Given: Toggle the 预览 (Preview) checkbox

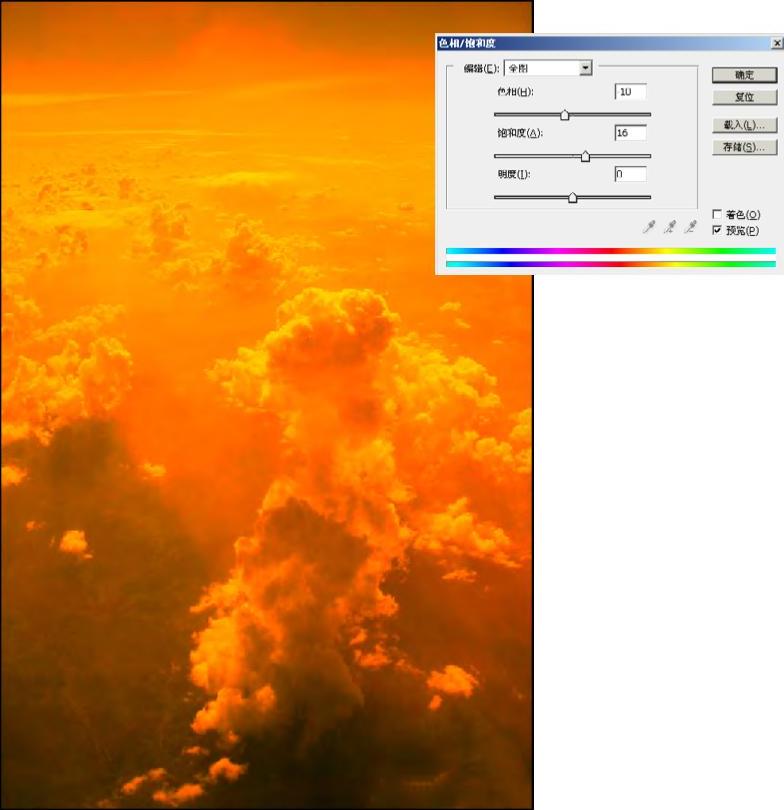Looking at the screenshot, I should click(x=717, y=230).
